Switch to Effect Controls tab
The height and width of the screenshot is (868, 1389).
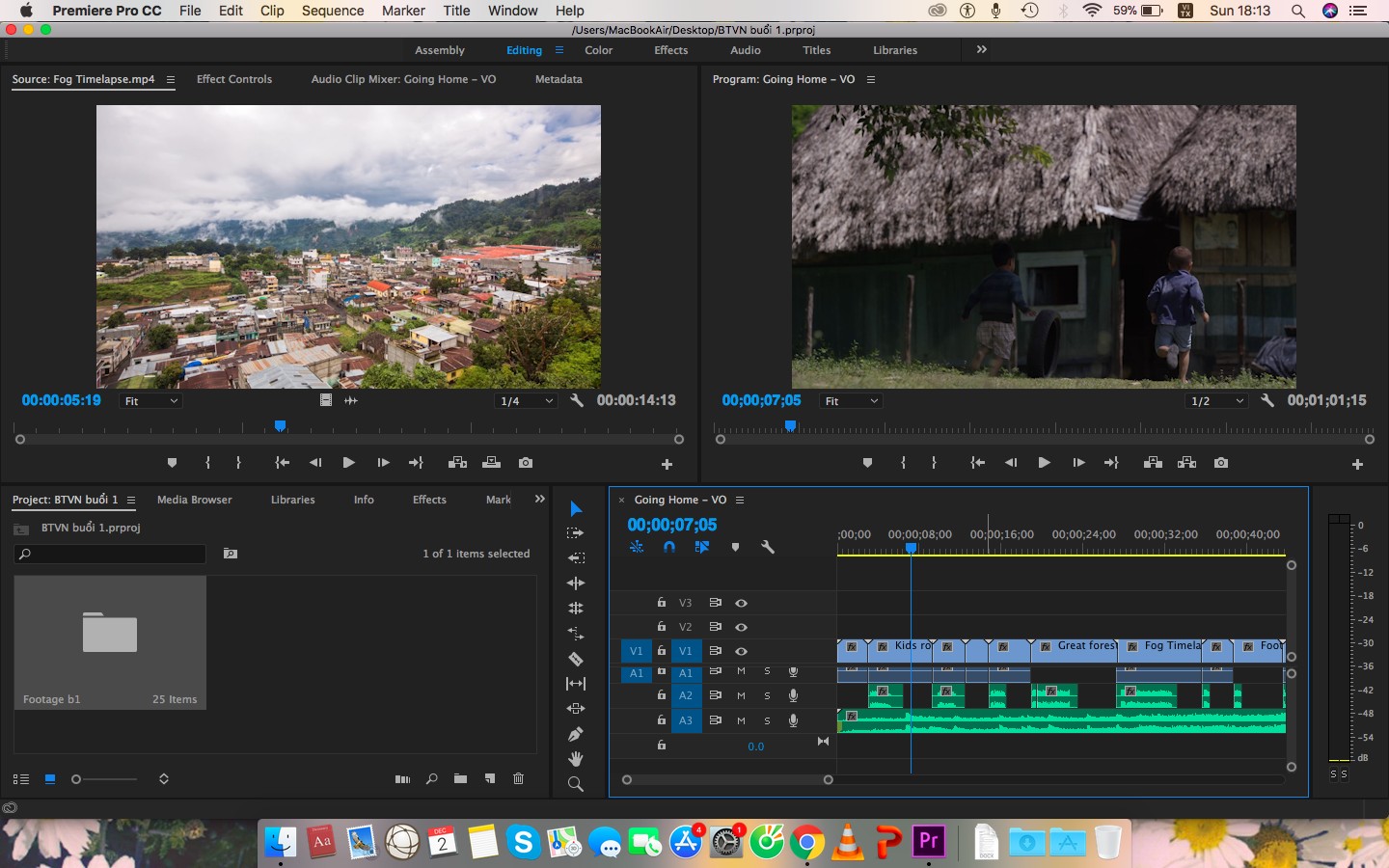(234, 79)
